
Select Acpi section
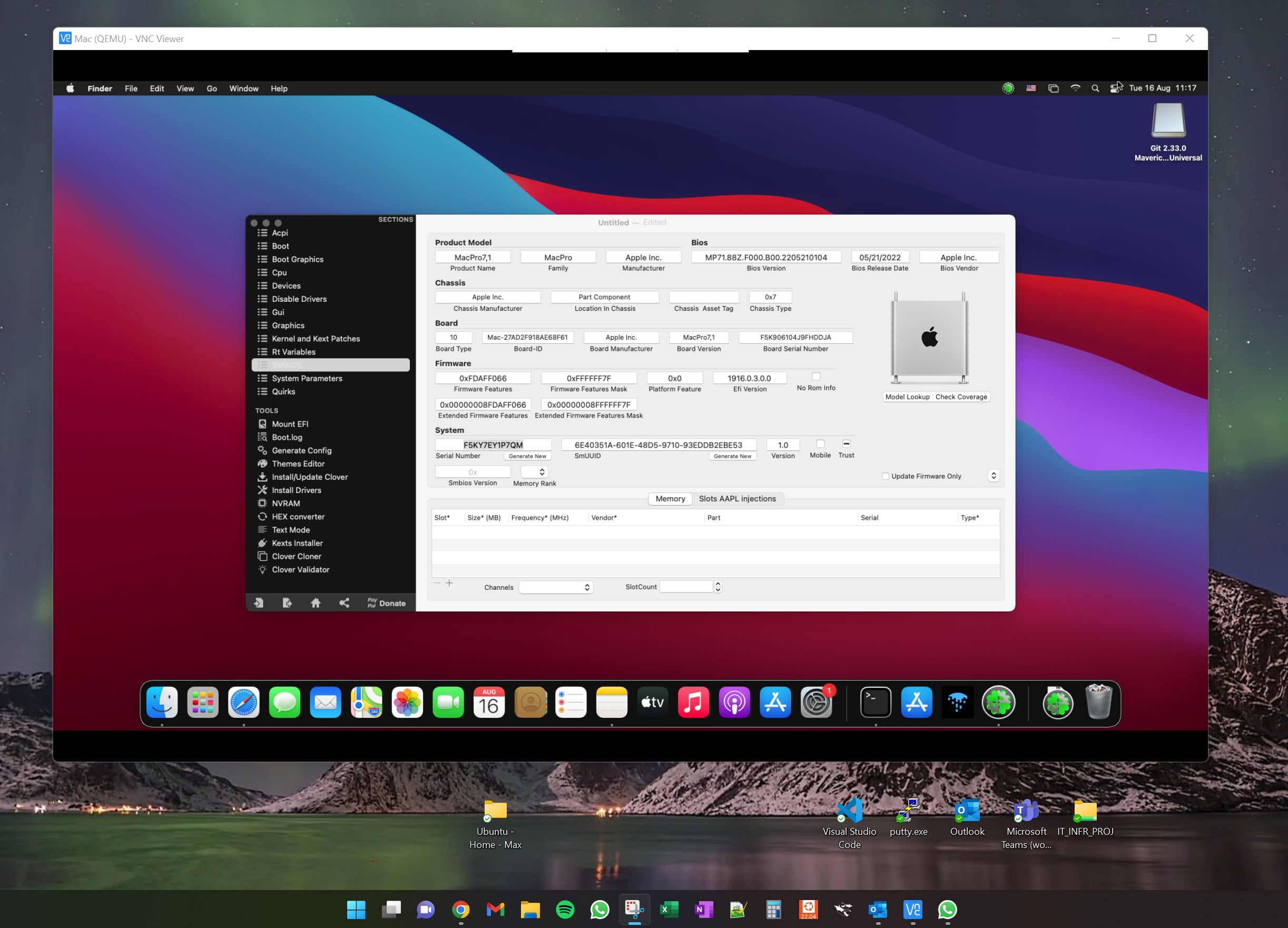pyautogui.click(x=279, y=233)
